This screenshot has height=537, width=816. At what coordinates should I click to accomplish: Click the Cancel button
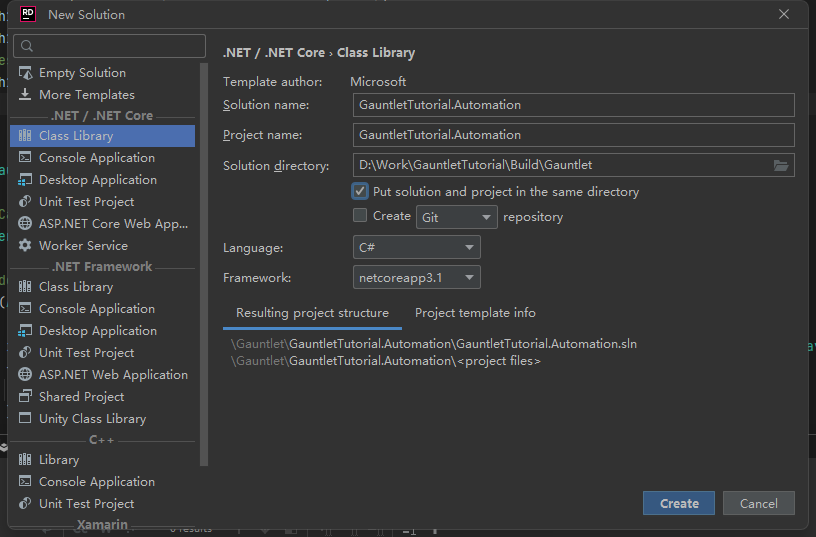(x=758, y=503)
